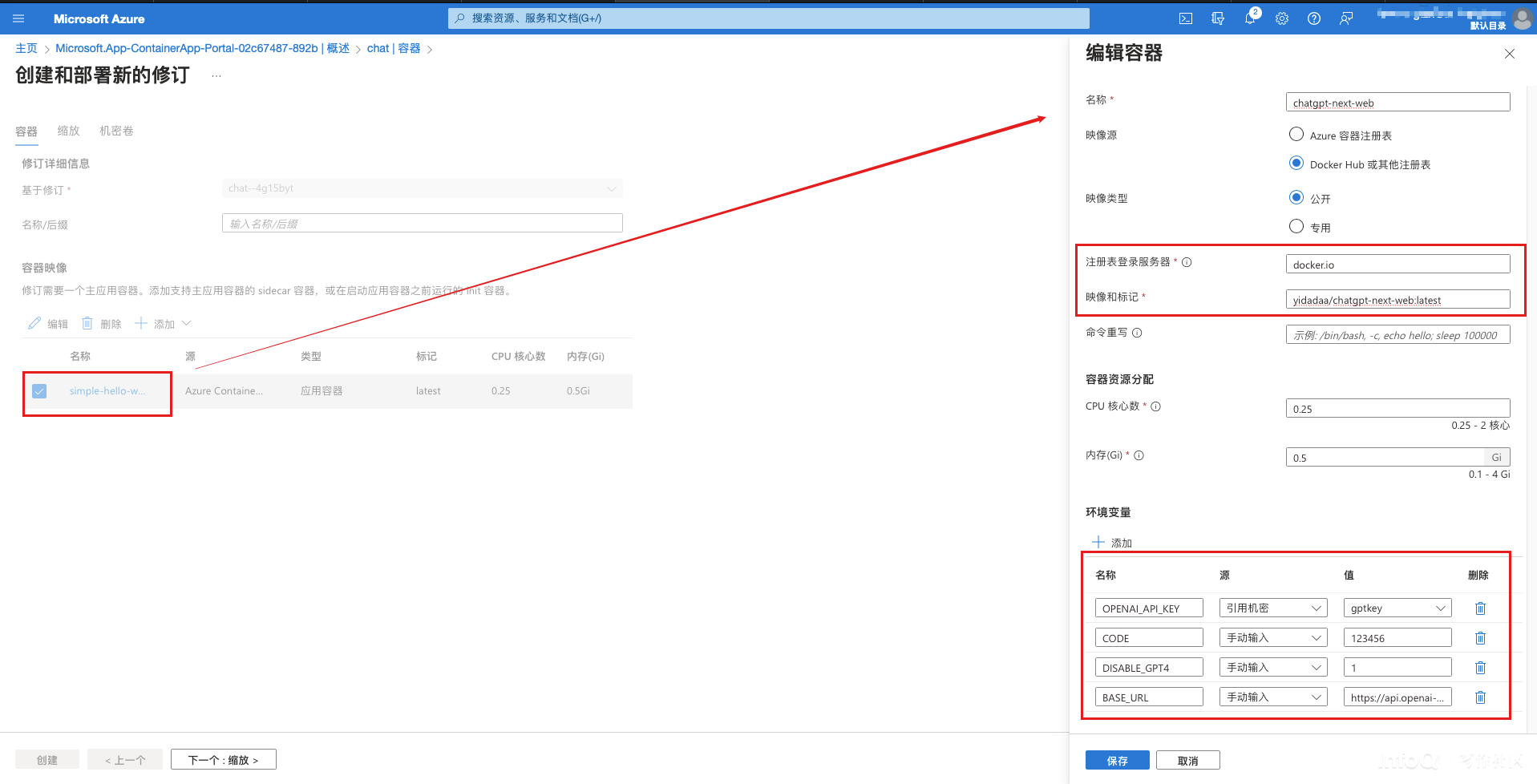Open portal settings gear
The height and width of the screenshot is (784, 1537).
1282,18
